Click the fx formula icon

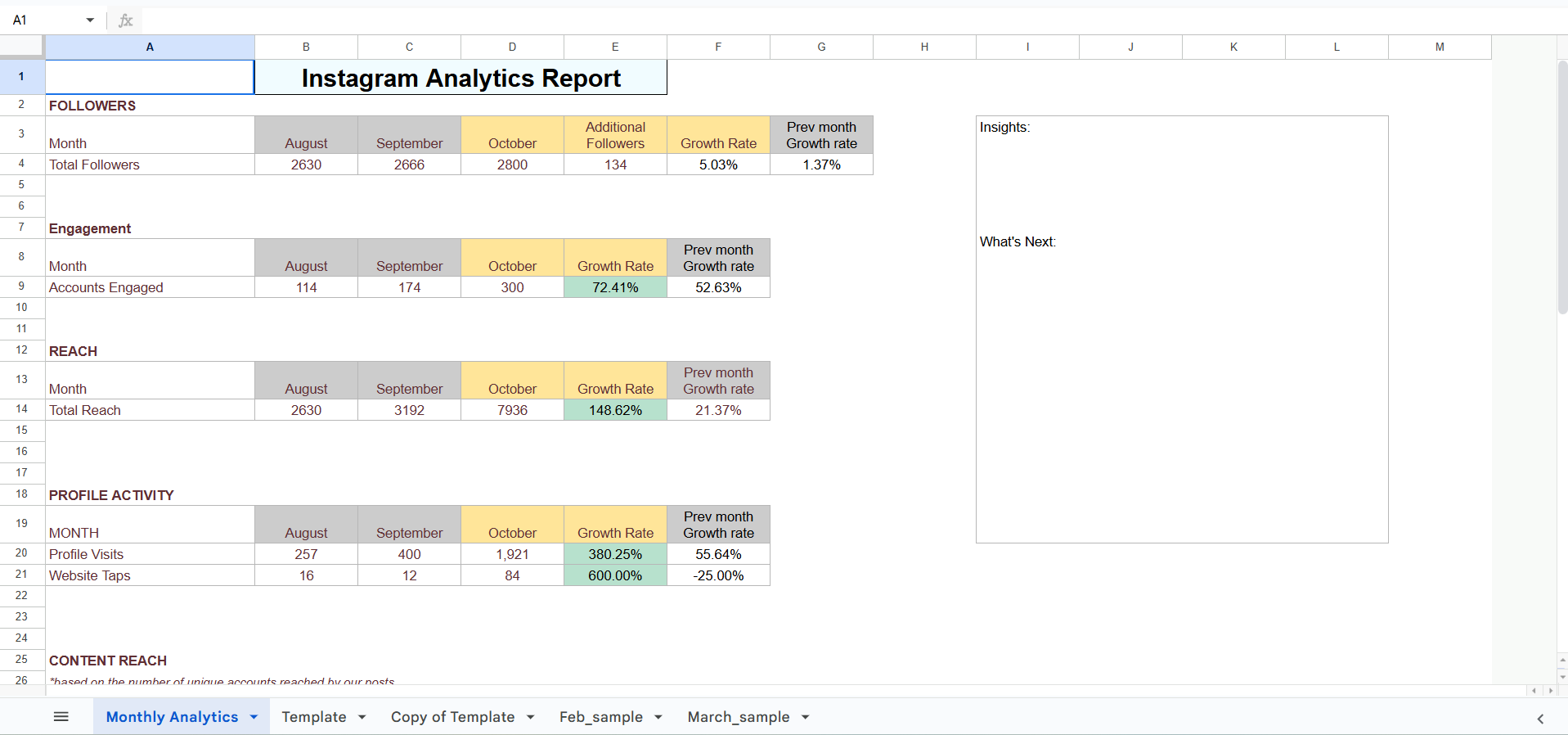125,20
